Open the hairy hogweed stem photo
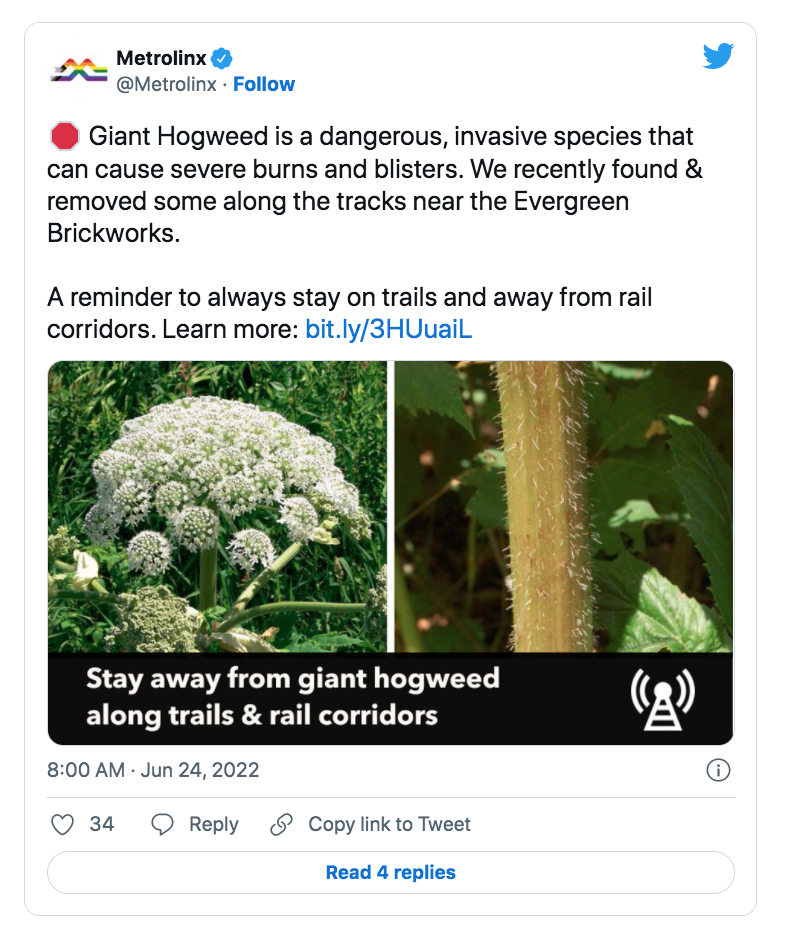Viewport: 790px width, 948px height. point(564,507)
